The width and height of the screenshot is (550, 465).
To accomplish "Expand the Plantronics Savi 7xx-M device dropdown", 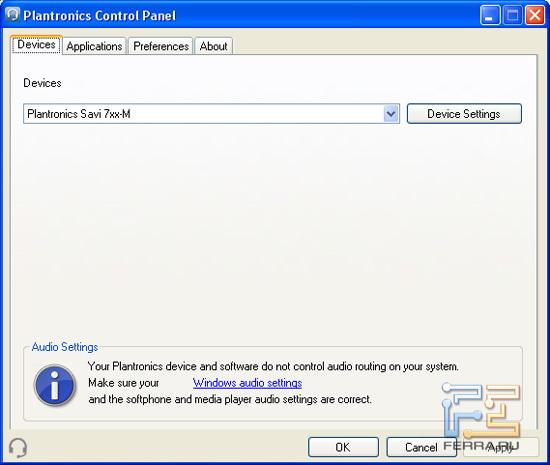I will click(391, 114).
